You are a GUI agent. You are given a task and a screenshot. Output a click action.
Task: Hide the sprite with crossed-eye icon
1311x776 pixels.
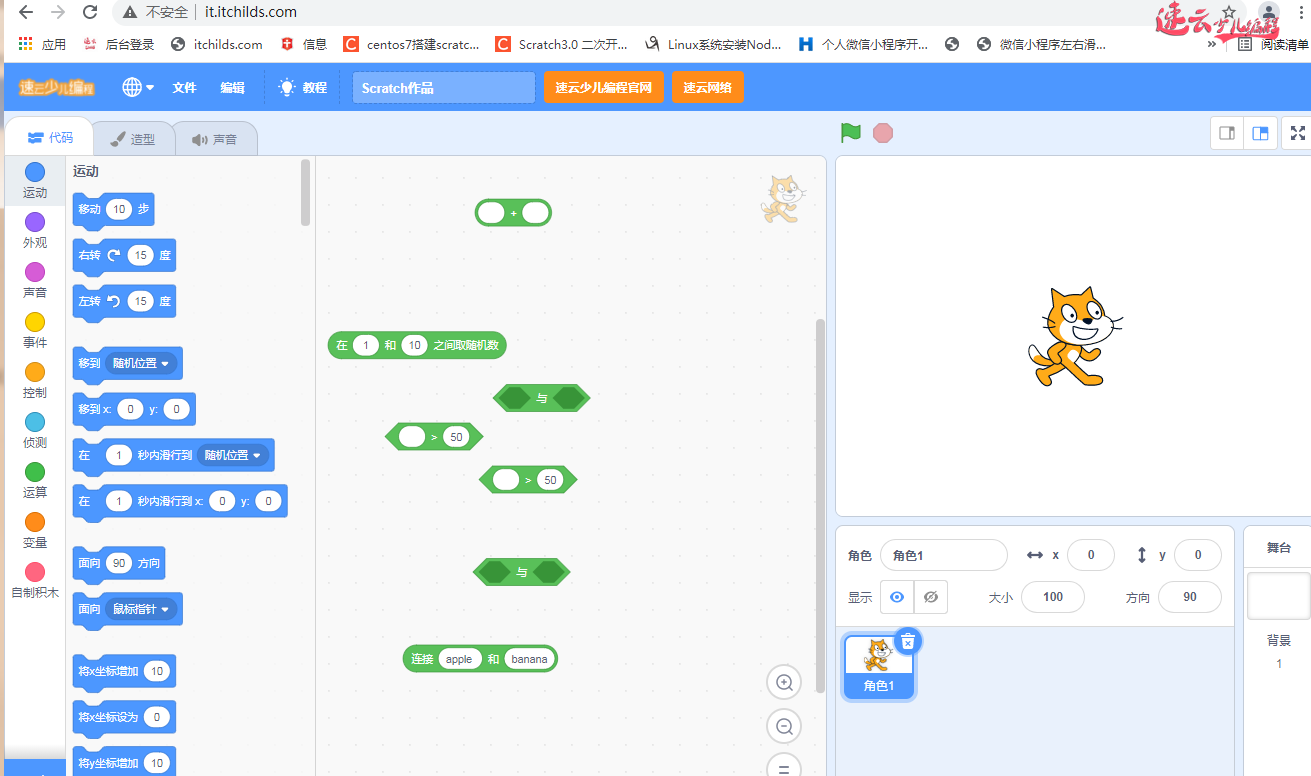pos(931,597)
